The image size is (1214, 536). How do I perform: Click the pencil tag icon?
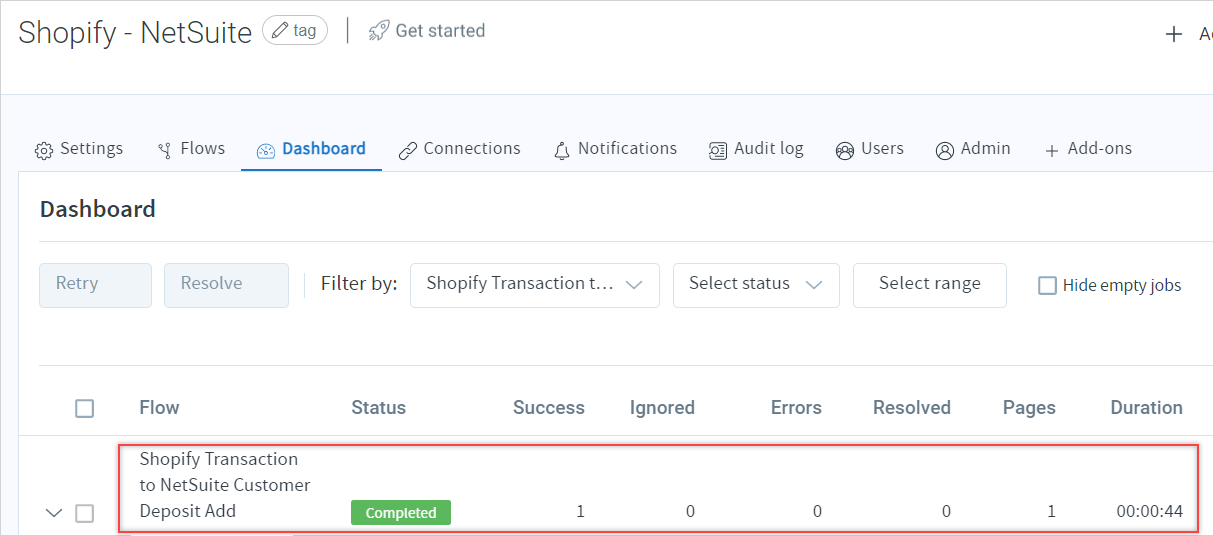pos(280,31)
